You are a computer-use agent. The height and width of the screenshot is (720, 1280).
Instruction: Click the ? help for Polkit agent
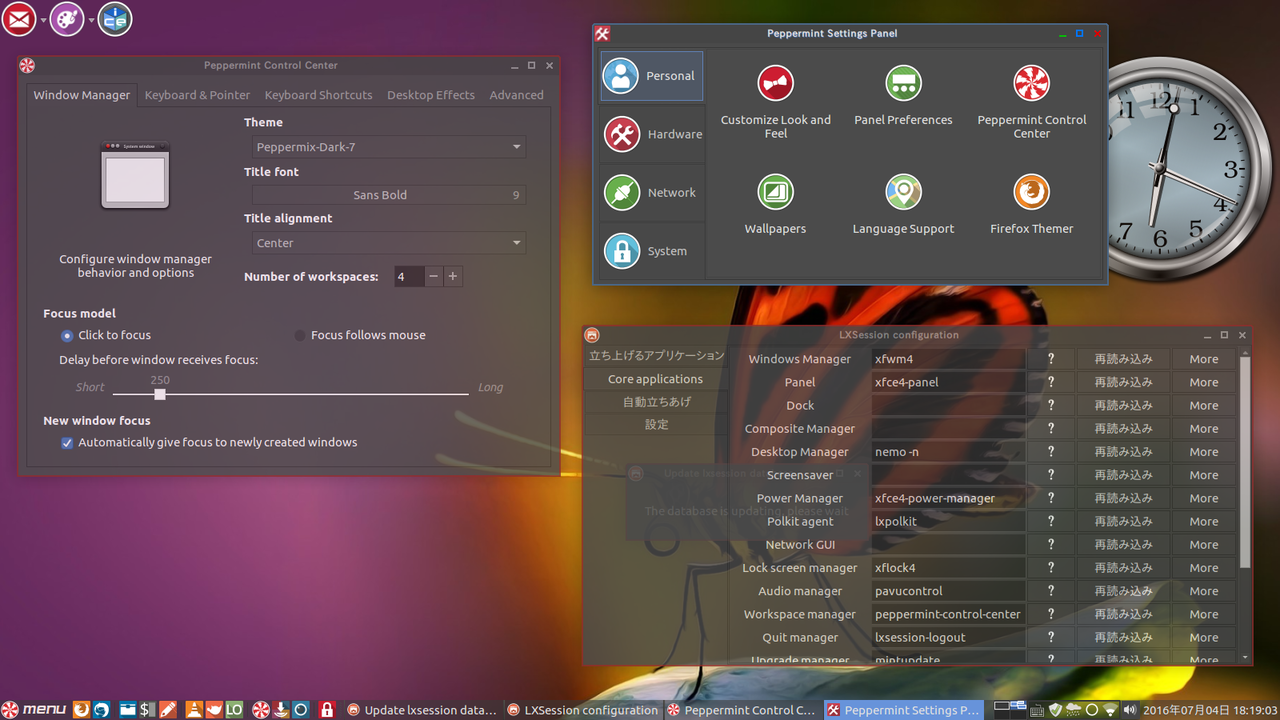1051,521
